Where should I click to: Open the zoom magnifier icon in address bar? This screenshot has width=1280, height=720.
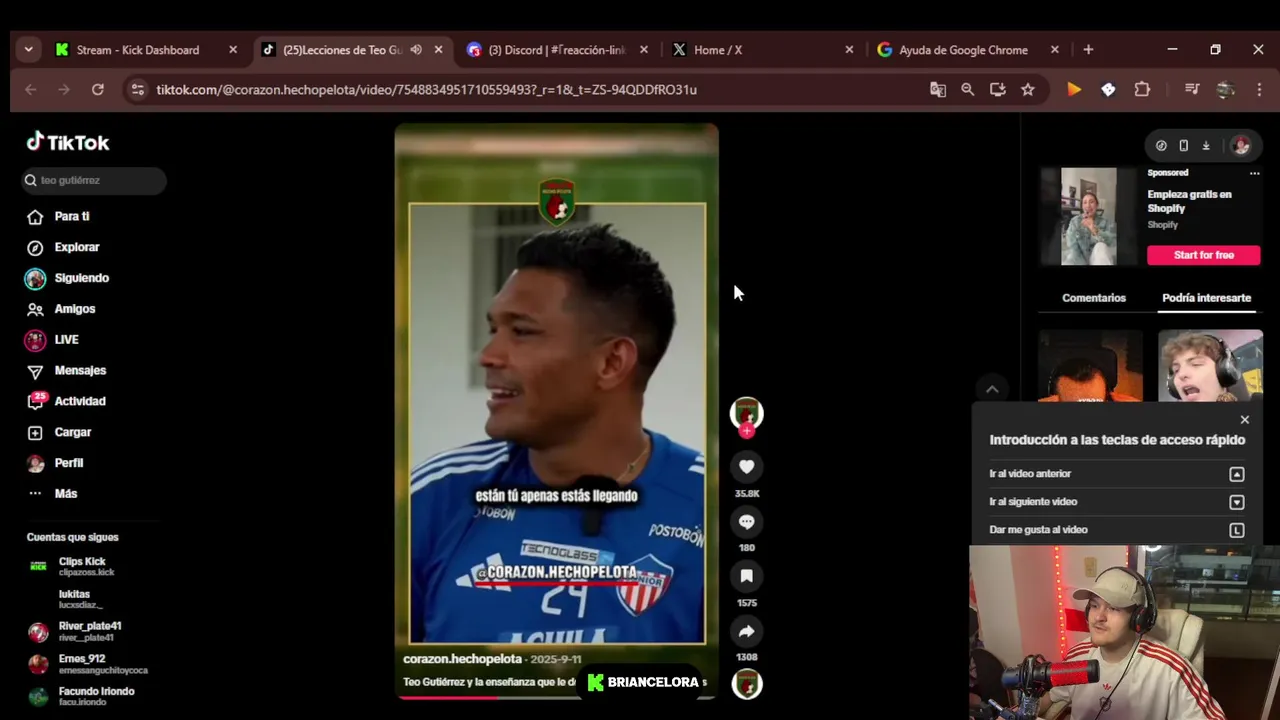968,90
